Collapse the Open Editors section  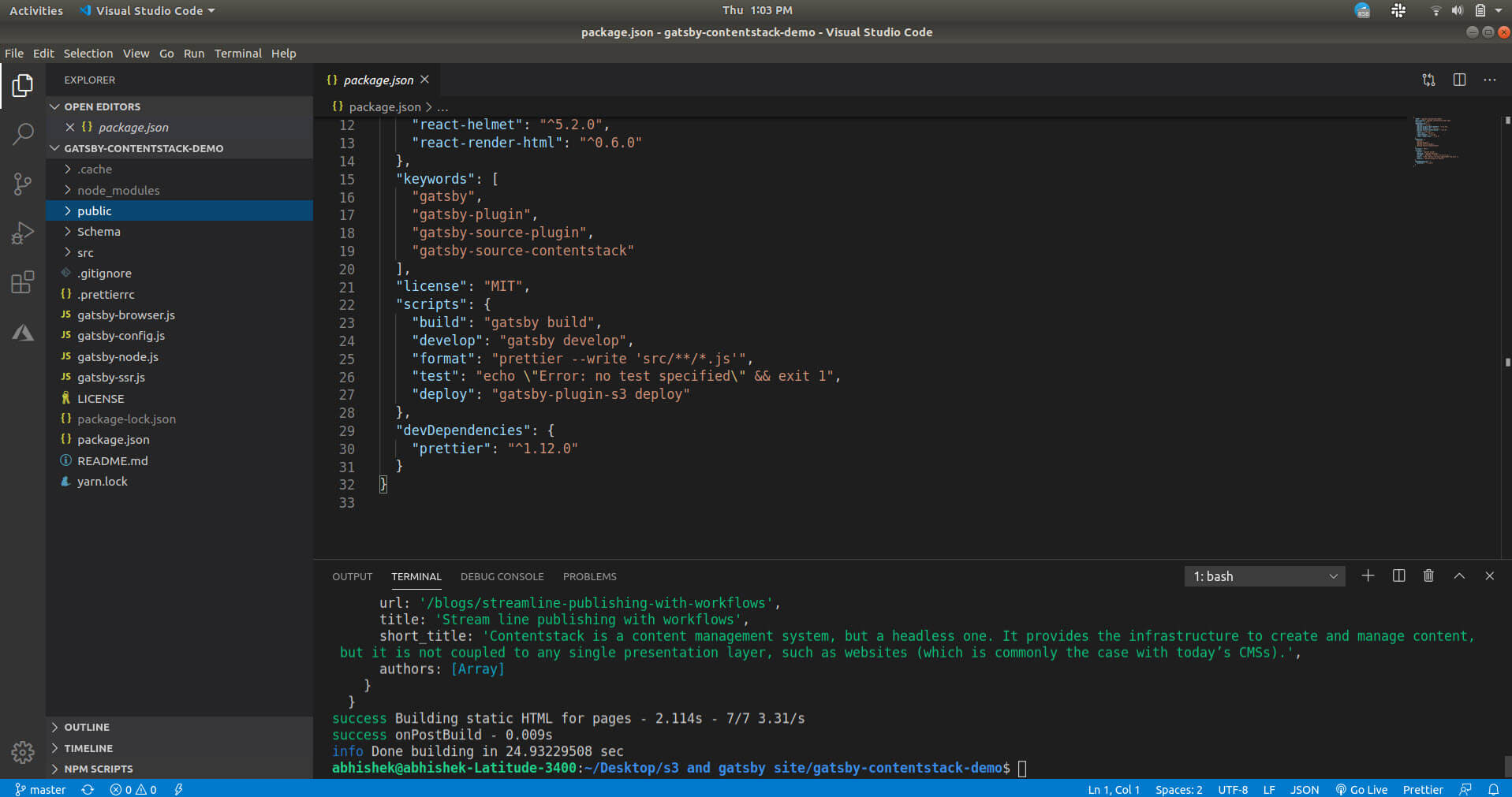[179, 106]
